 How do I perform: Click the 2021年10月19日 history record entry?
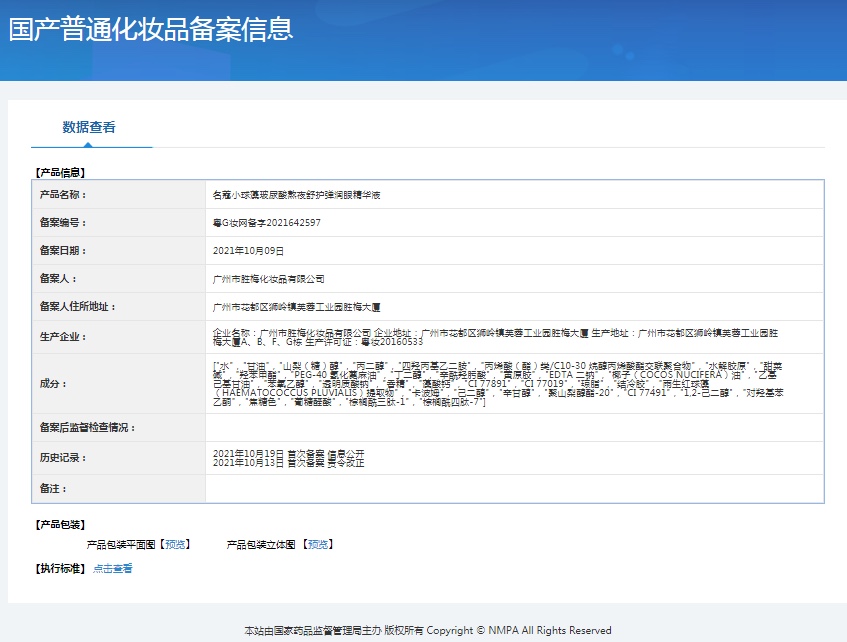[x=288, y=453]
